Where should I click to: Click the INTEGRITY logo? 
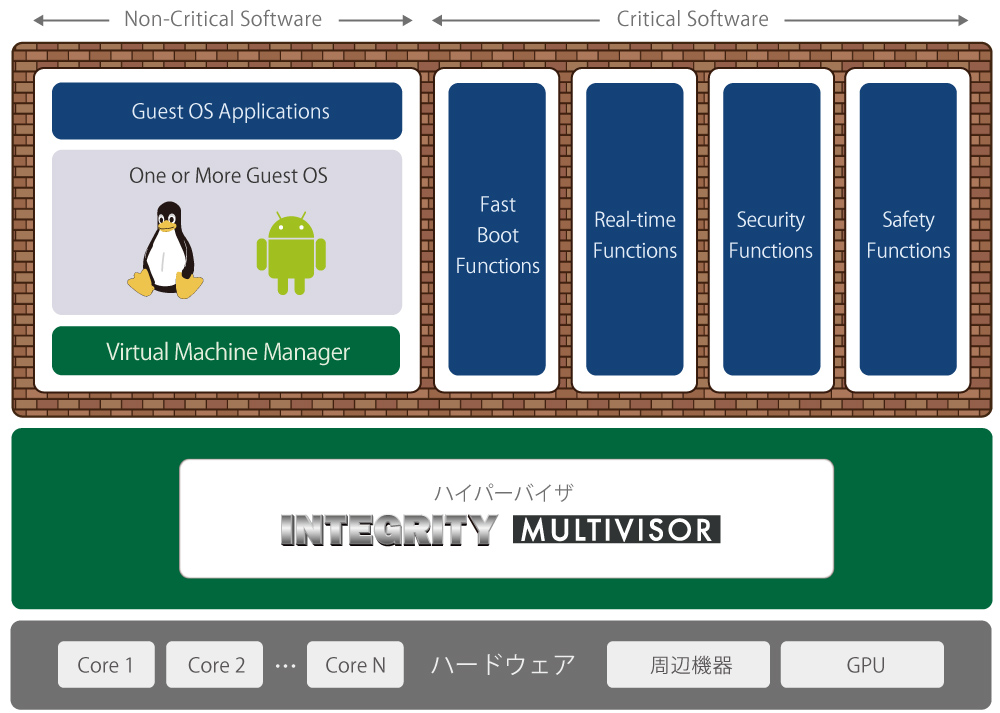pos(388,530)
